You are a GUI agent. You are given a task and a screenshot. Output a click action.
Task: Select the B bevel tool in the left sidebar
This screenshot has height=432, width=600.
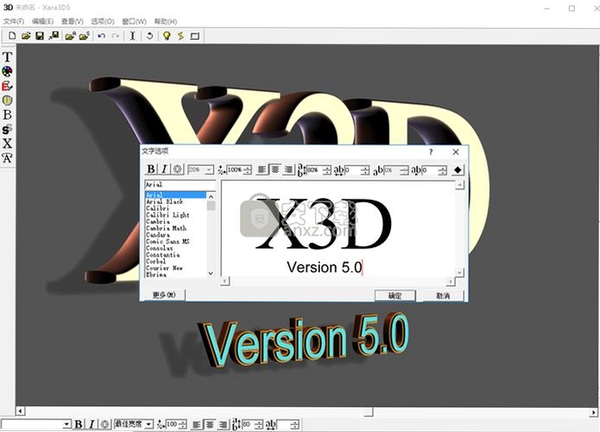click(7, 114)
